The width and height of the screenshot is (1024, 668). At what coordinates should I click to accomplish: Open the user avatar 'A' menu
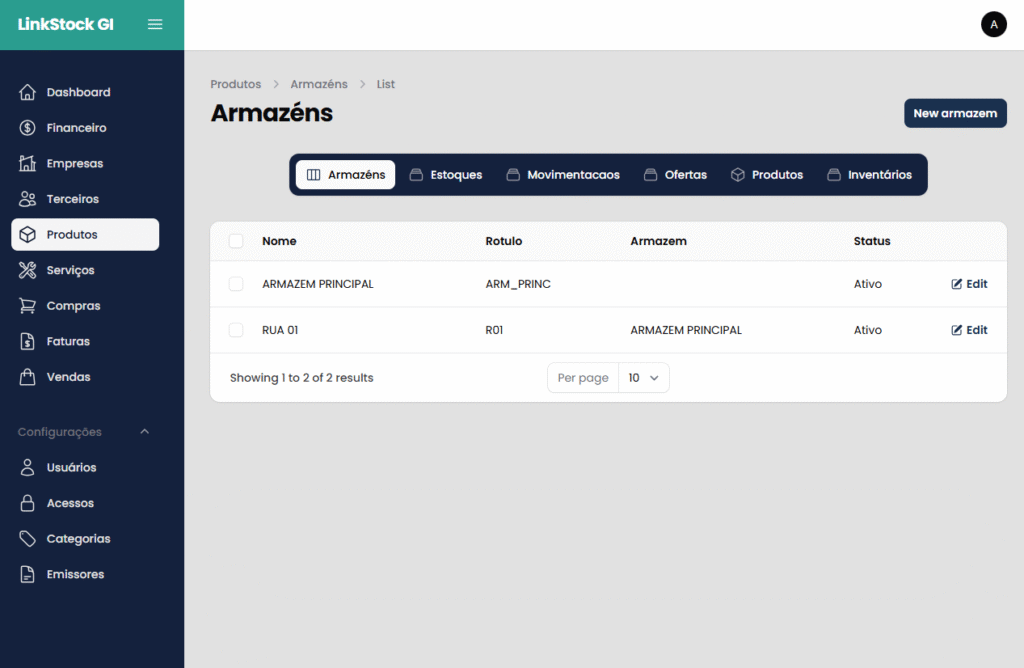click(x=993, y=24)
